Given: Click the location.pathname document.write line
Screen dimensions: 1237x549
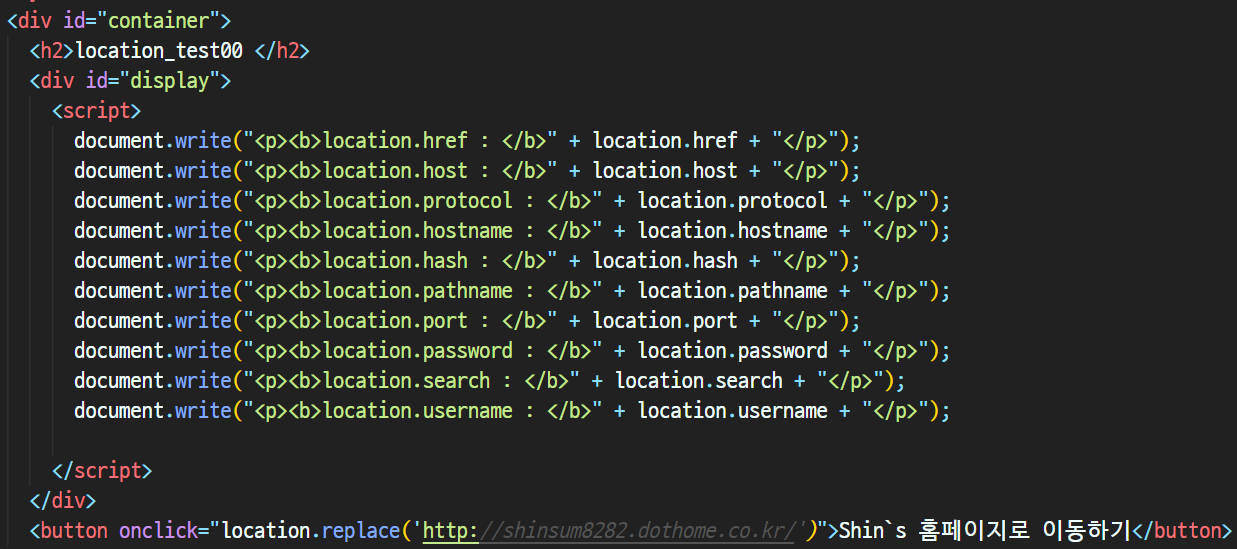Looking at the screenshot, I should tap(512, 290).
